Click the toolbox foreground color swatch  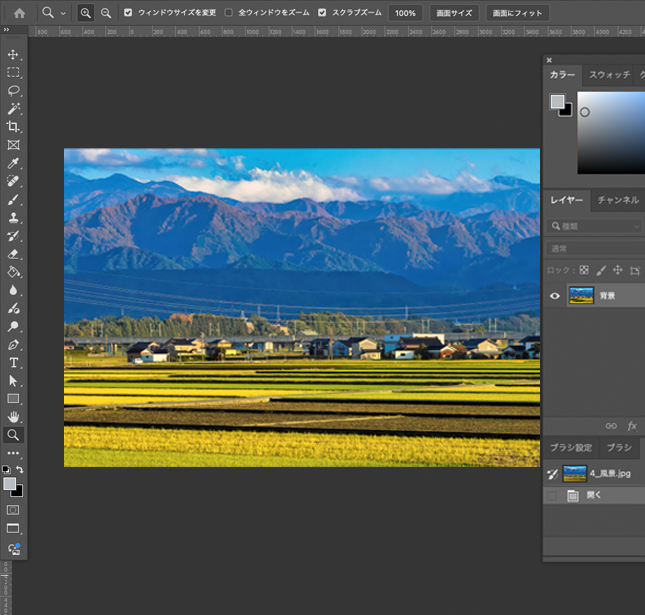(x=9, y=483)
